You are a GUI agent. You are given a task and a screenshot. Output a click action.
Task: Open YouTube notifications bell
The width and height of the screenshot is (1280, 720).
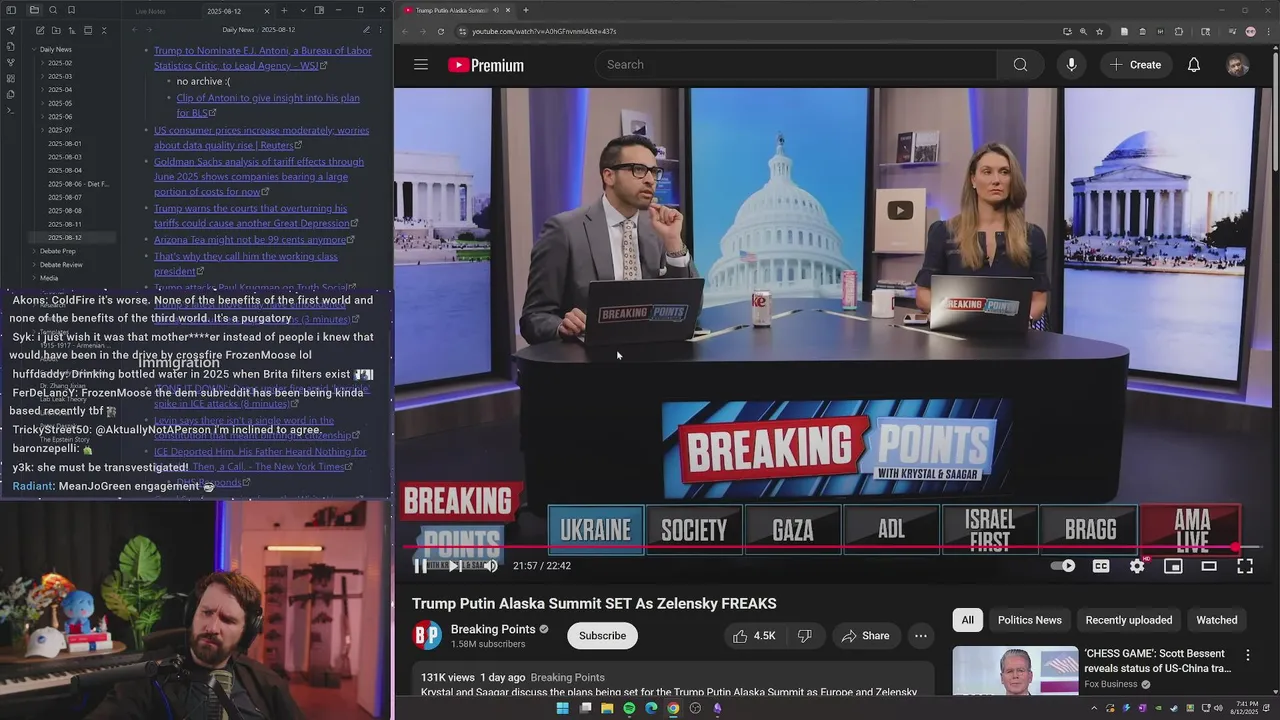[x=1194, y=65]
